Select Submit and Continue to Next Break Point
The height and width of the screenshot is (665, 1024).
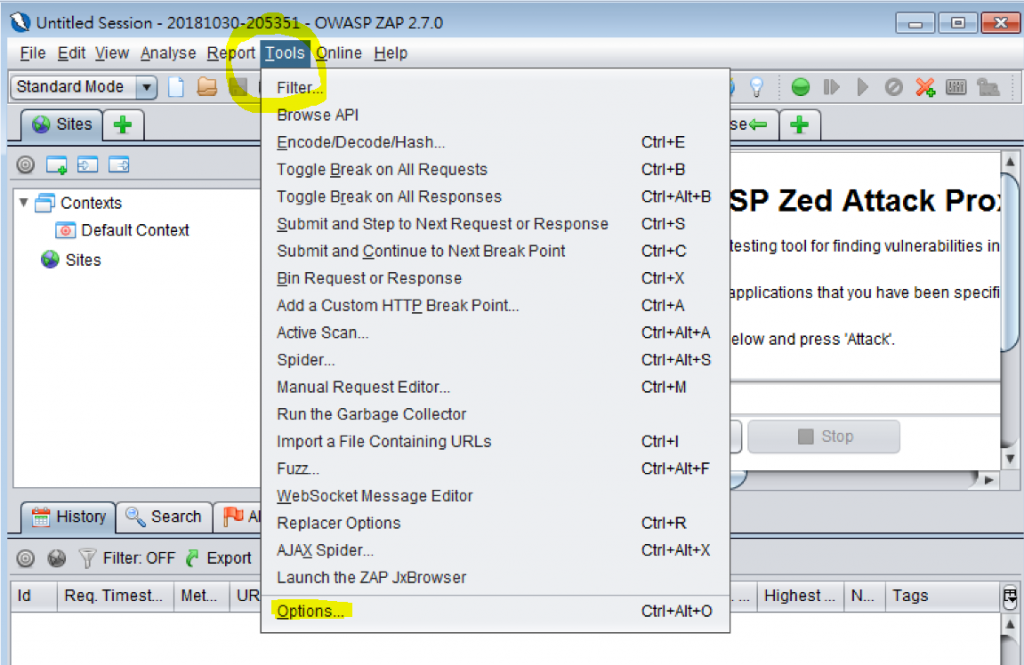[495, 251]
